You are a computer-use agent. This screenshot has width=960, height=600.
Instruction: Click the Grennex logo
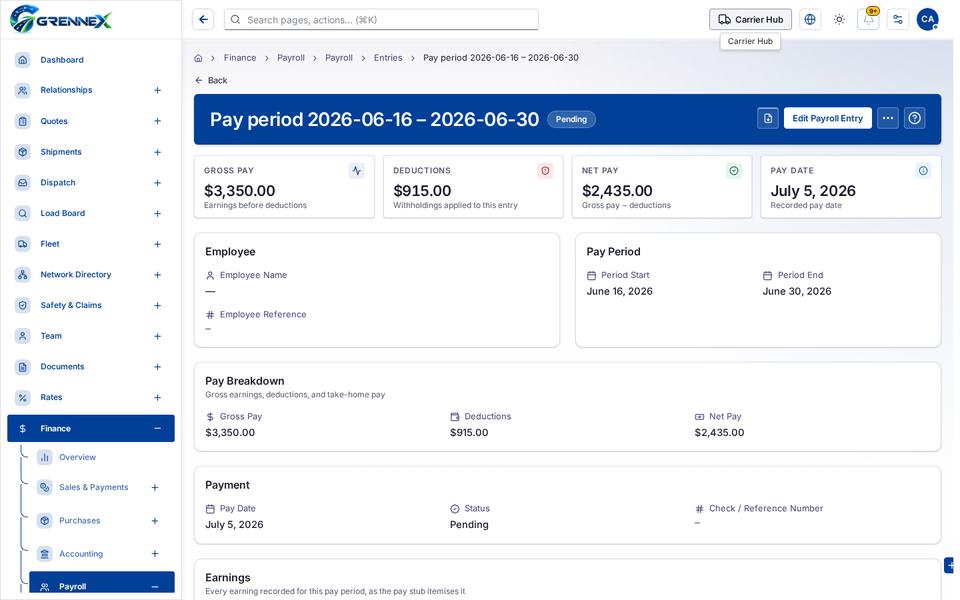[61, 19]
